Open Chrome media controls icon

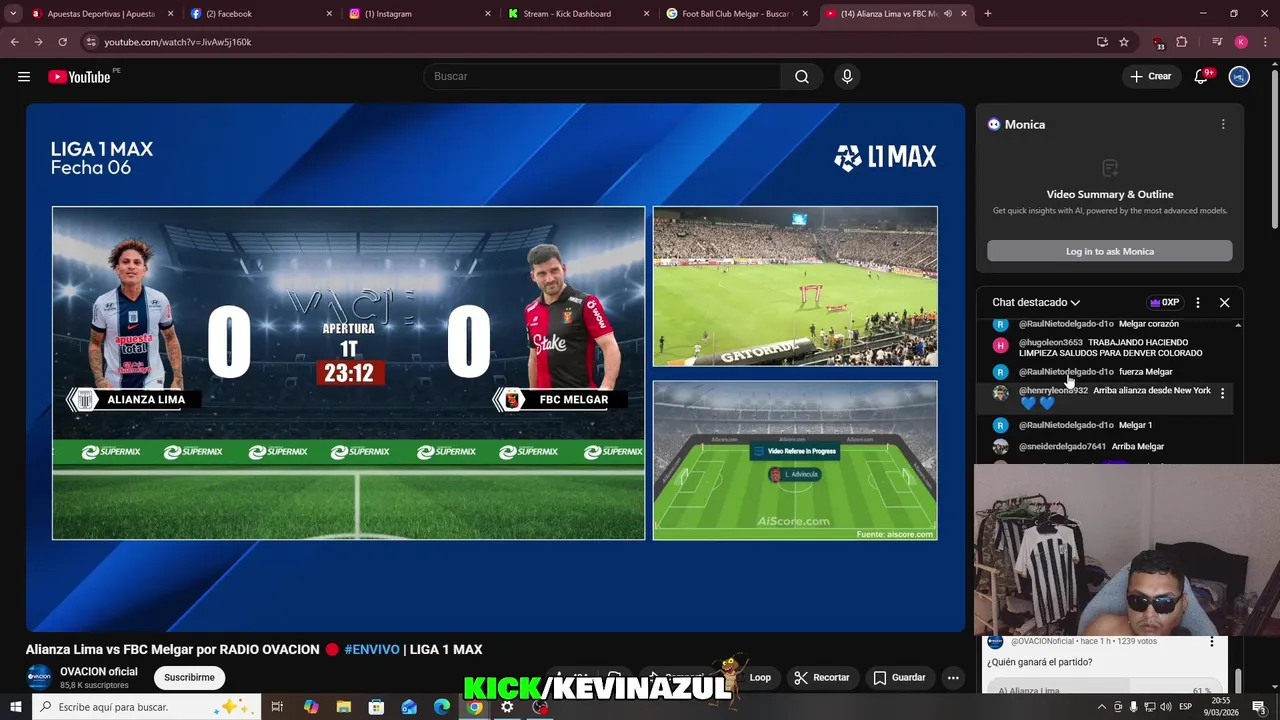[1217, 42]
